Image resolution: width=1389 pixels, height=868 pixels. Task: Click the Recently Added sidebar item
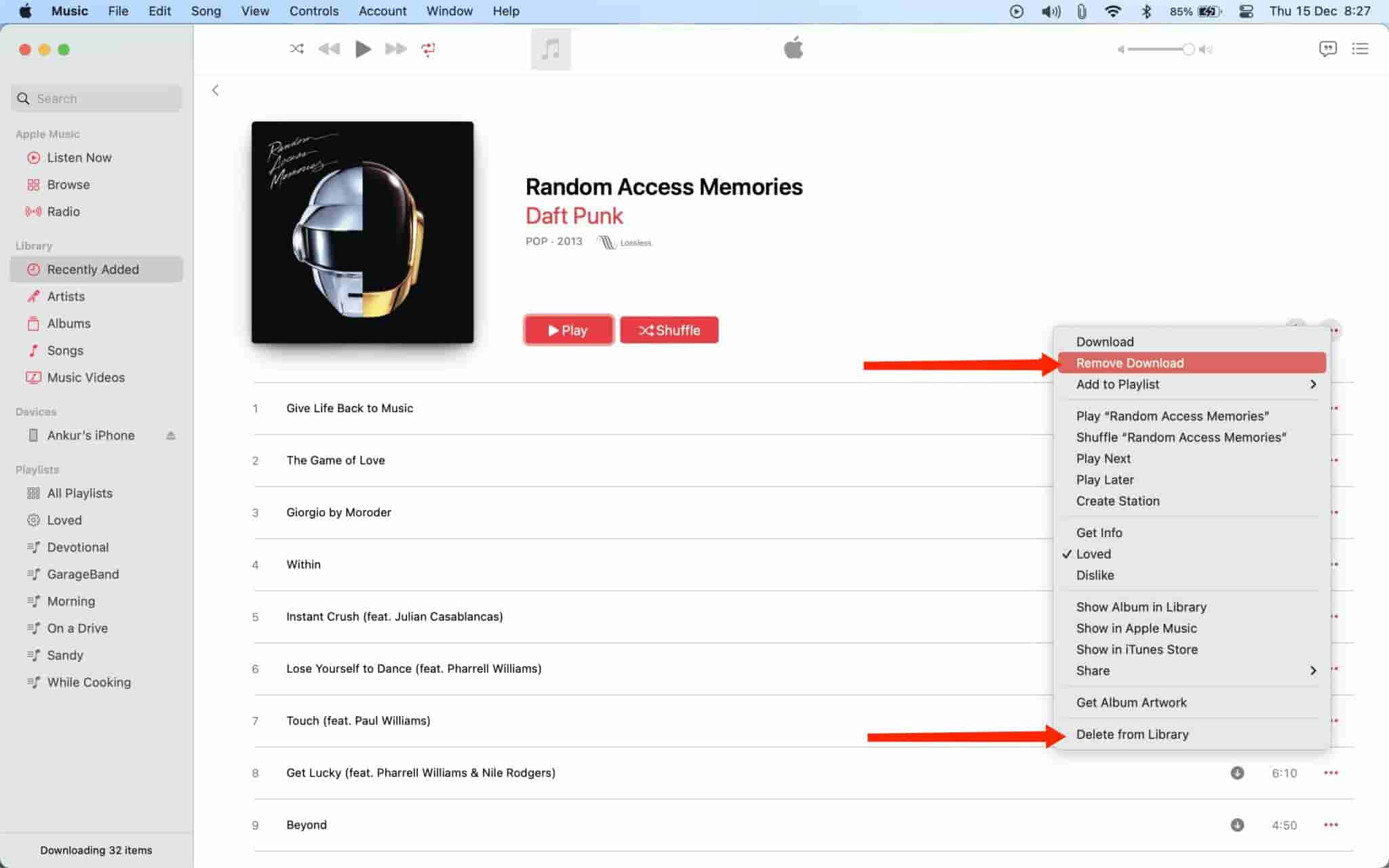click(96, 269)
